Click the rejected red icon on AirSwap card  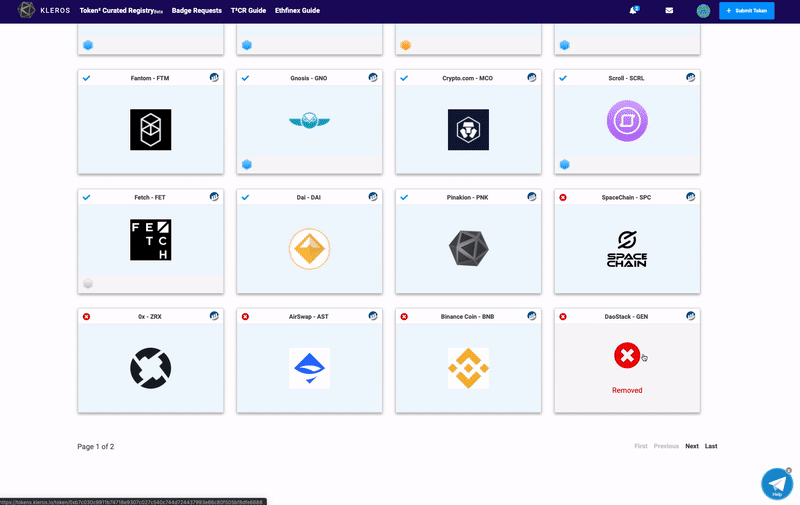[x=245, y=317]
